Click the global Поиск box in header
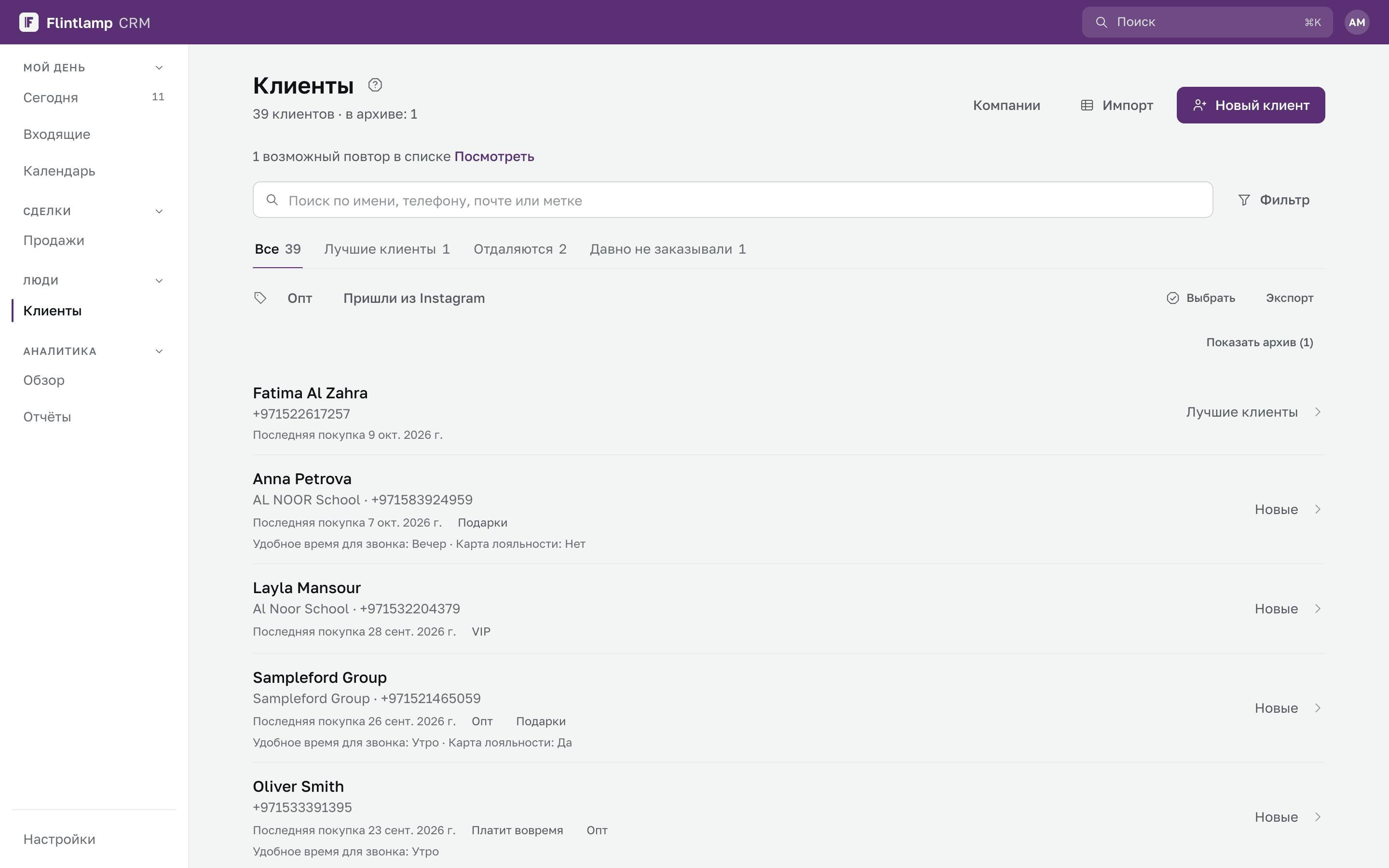Viewport: 1389px width, 868px height. (x=1207, y=22)
